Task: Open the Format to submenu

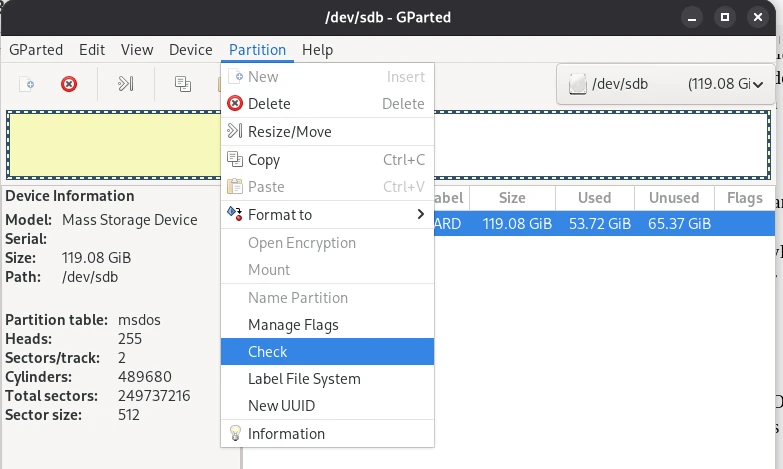Action: (280, 215)
